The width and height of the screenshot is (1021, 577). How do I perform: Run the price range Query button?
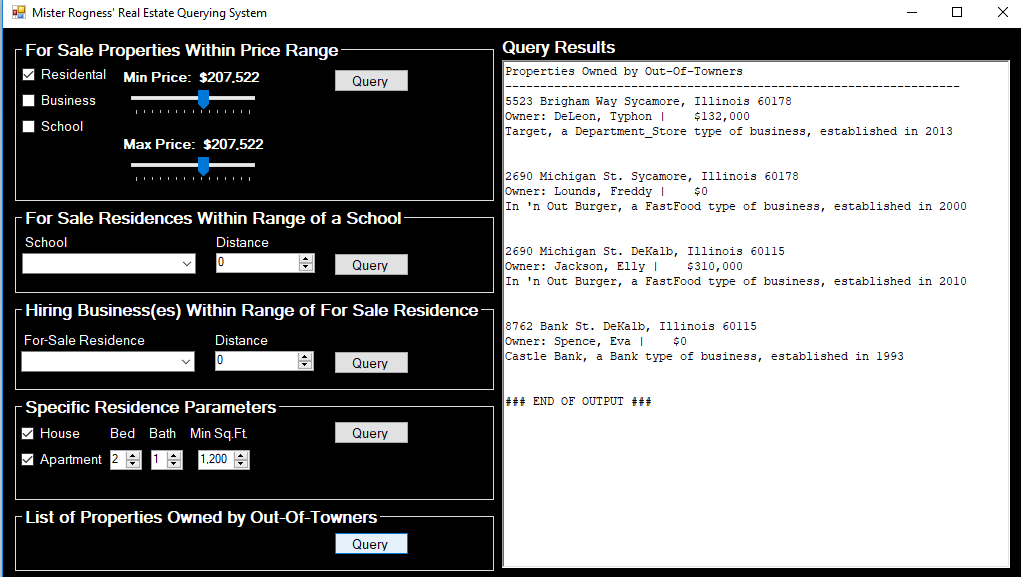(370, 81)
